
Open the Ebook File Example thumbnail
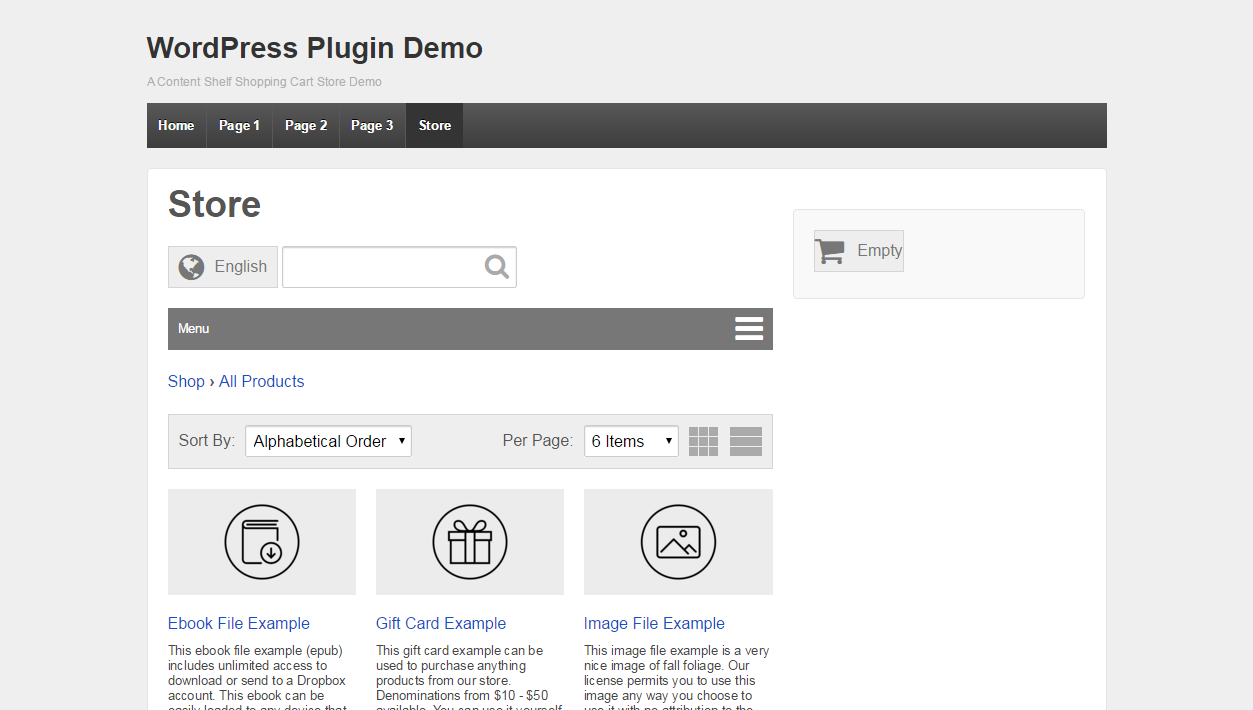[x=262, y=542]
